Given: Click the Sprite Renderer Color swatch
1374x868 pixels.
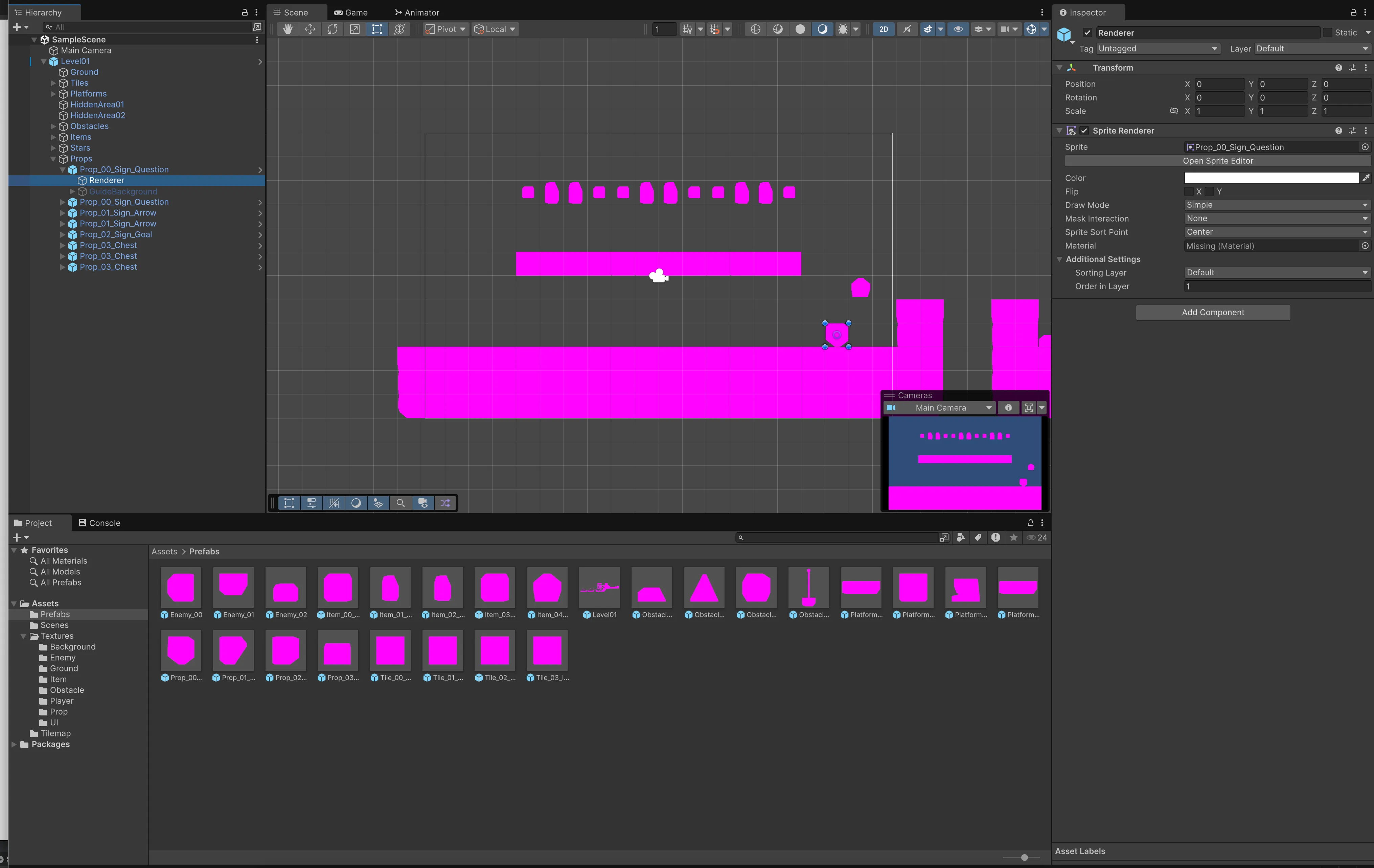Looking at the screenshot, I should pyautogui.click(x=1271, y=178).
